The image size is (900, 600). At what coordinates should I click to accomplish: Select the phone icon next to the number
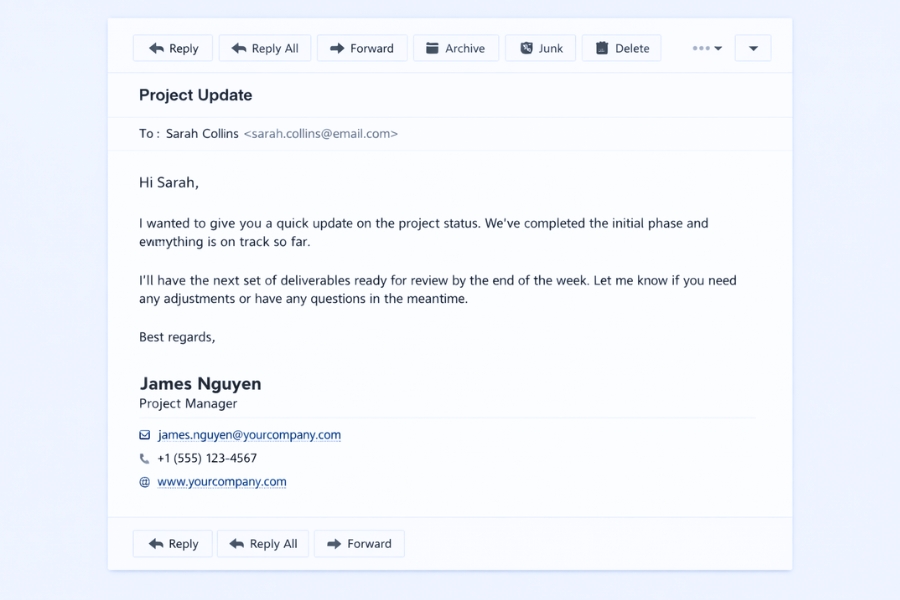pos(144,458)
